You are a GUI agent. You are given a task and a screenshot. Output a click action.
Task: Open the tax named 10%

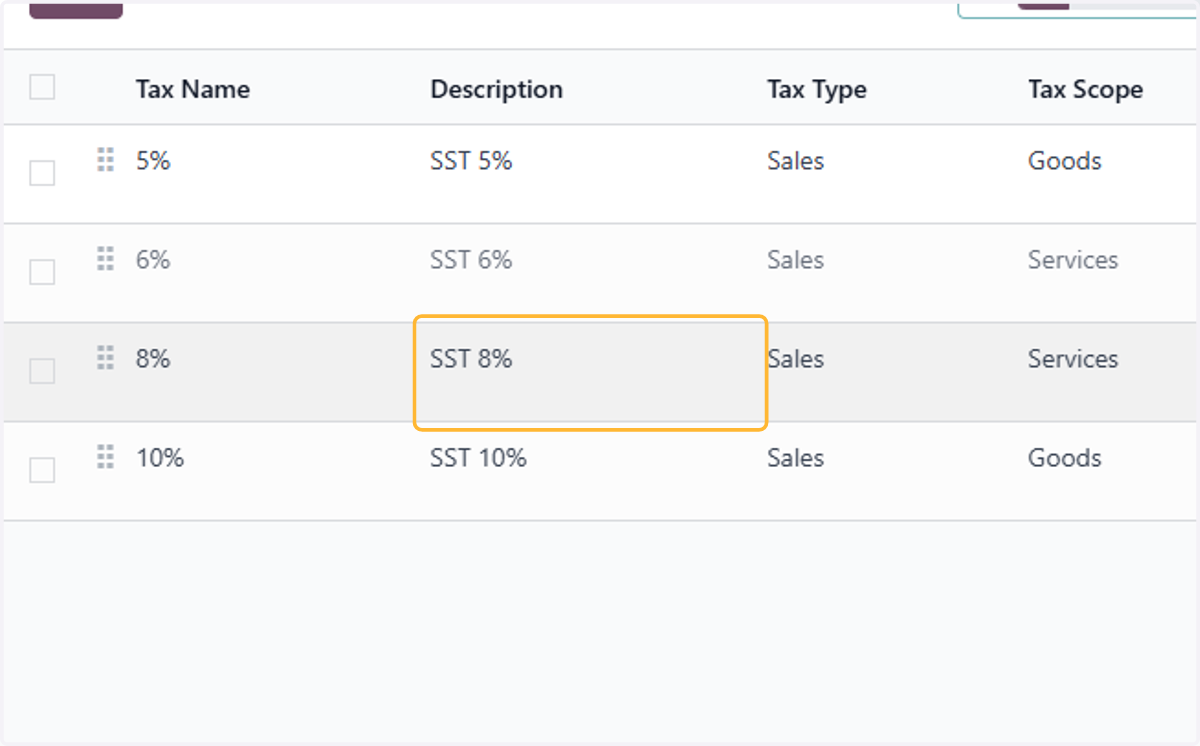pos(160,457)
